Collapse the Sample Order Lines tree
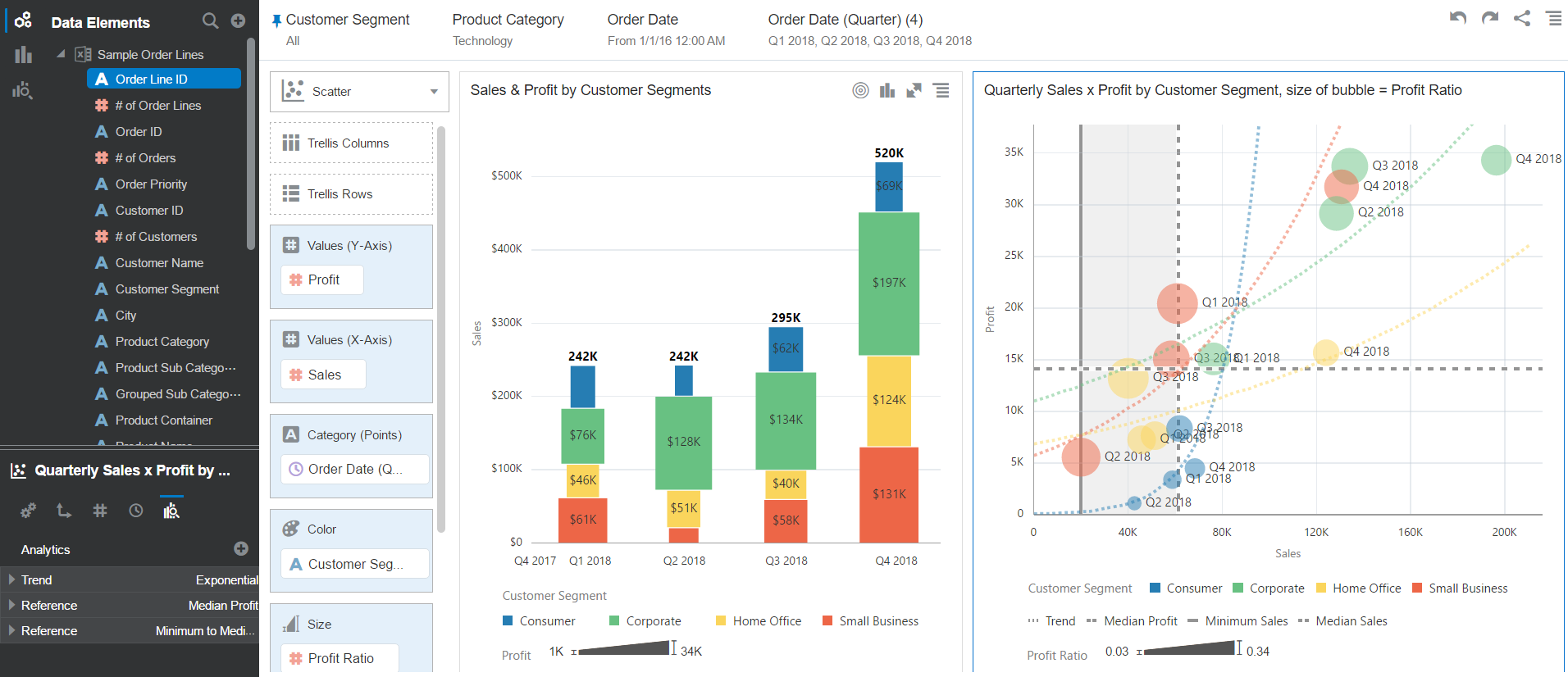Image resolution: width=1568 pixels, height=677 pixels. coord(61,54)
